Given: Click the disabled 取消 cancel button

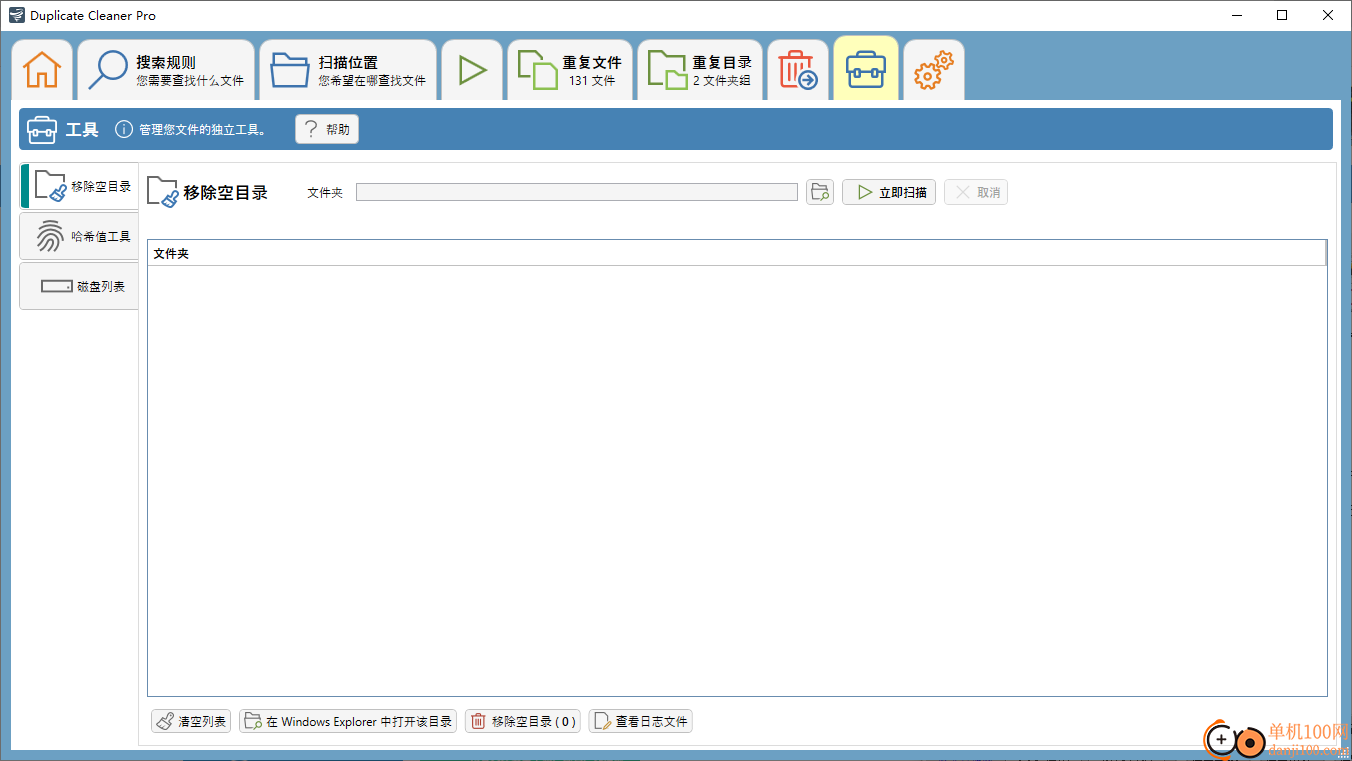Looking at the screenshot, I should [976, 192].
